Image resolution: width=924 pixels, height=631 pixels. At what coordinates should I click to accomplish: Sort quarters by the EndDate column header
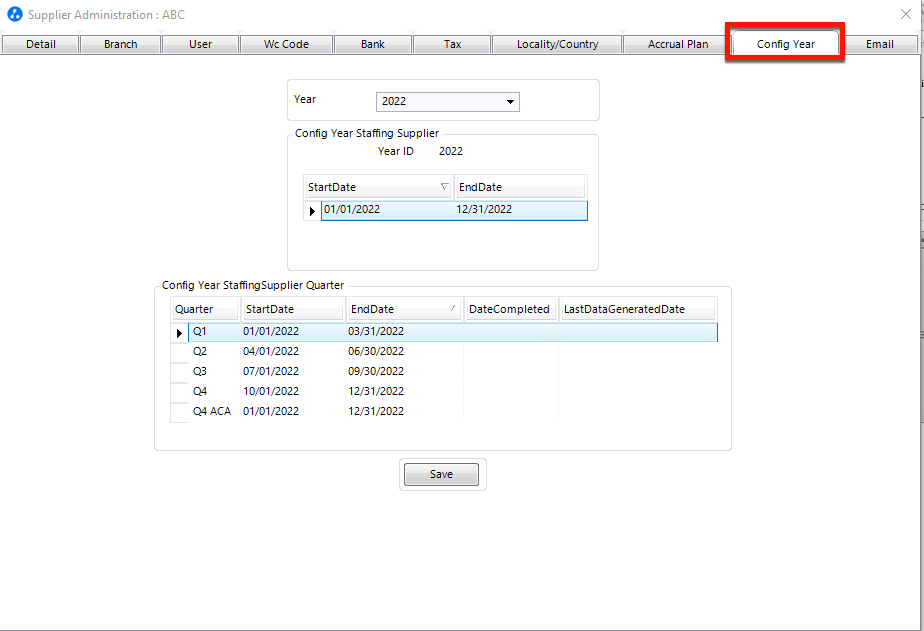tap(404, 309)
